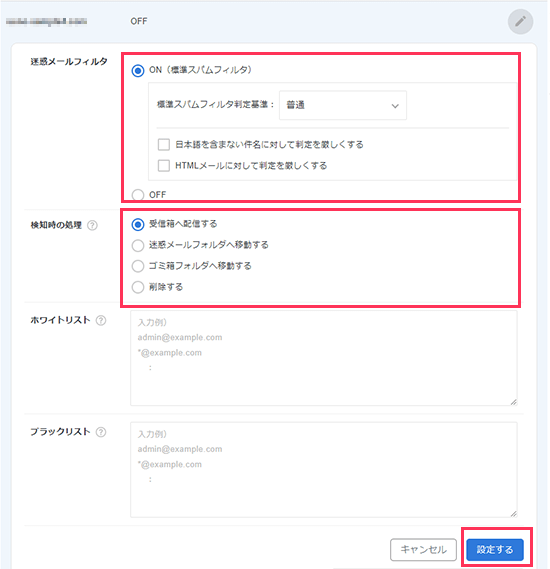Select ゴミ箱フォルダへ移動する option
The width and height of the screenshot is (550, 569).
coord(138,266)
